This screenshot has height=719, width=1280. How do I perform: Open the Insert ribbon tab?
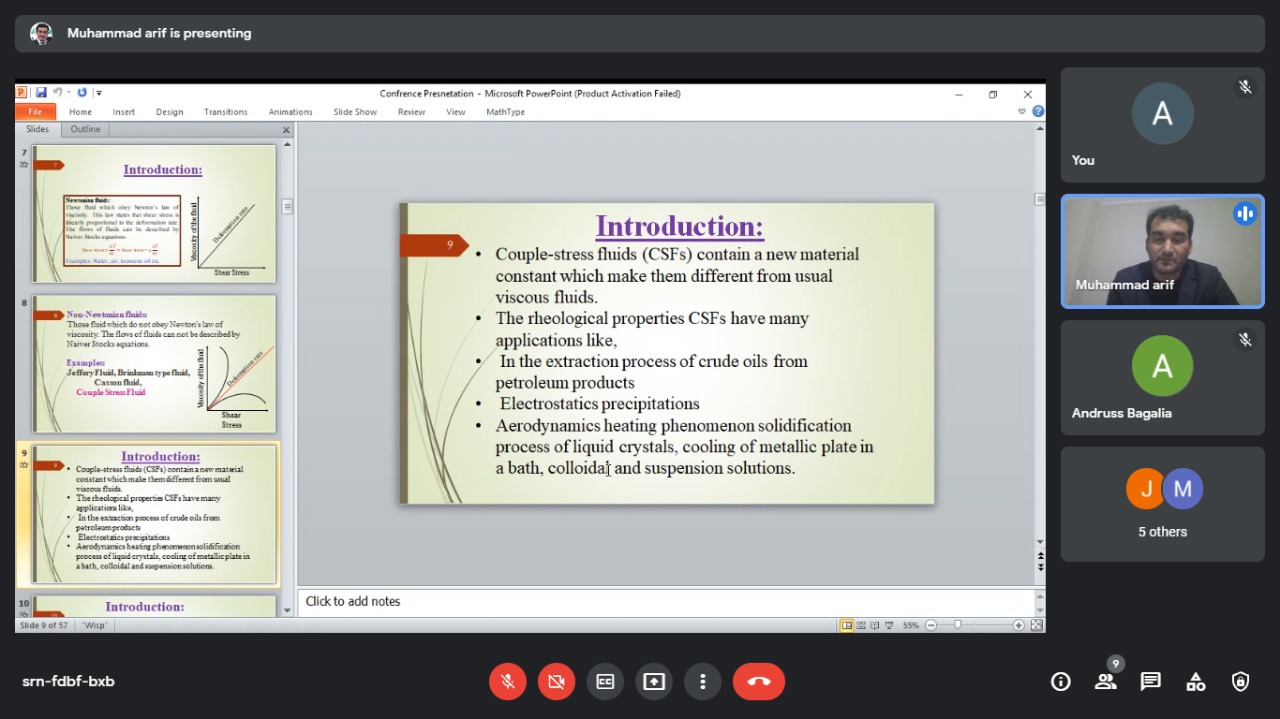coord(124,112)
